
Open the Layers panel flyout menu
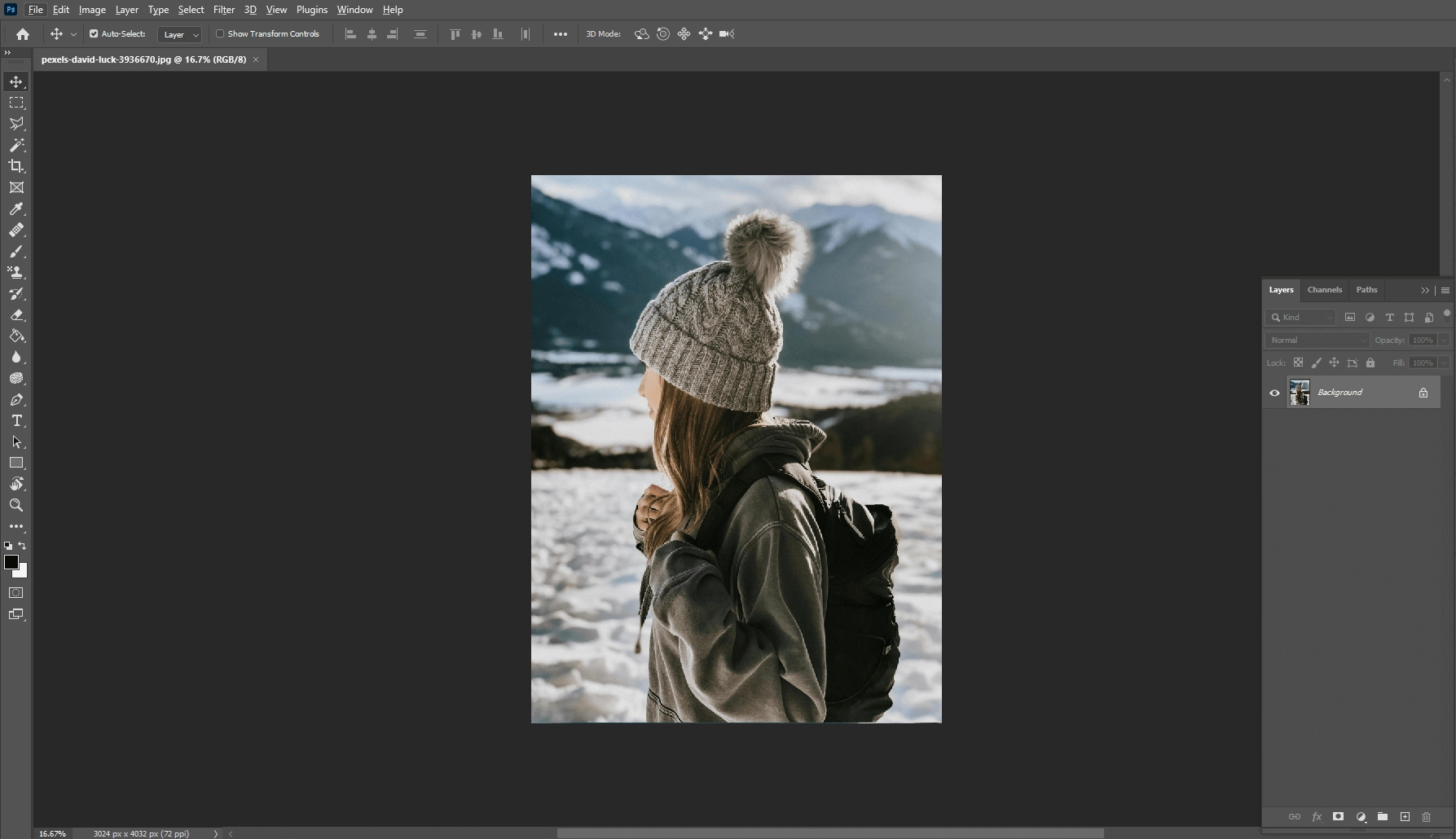pyautogui.click(x=1445, y=290)
